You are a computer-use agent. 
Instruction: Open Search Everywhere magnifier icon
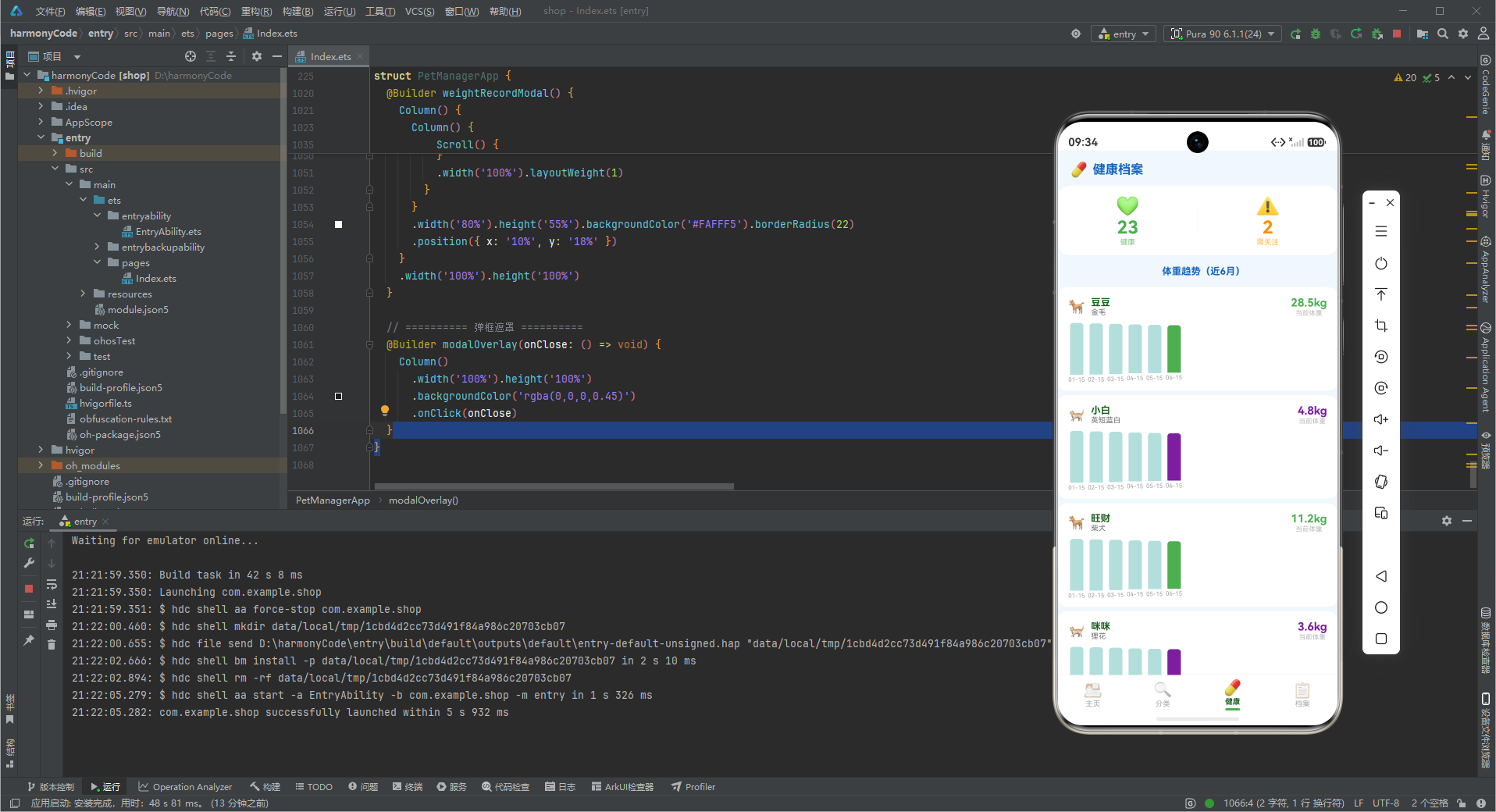point(1443,34)
